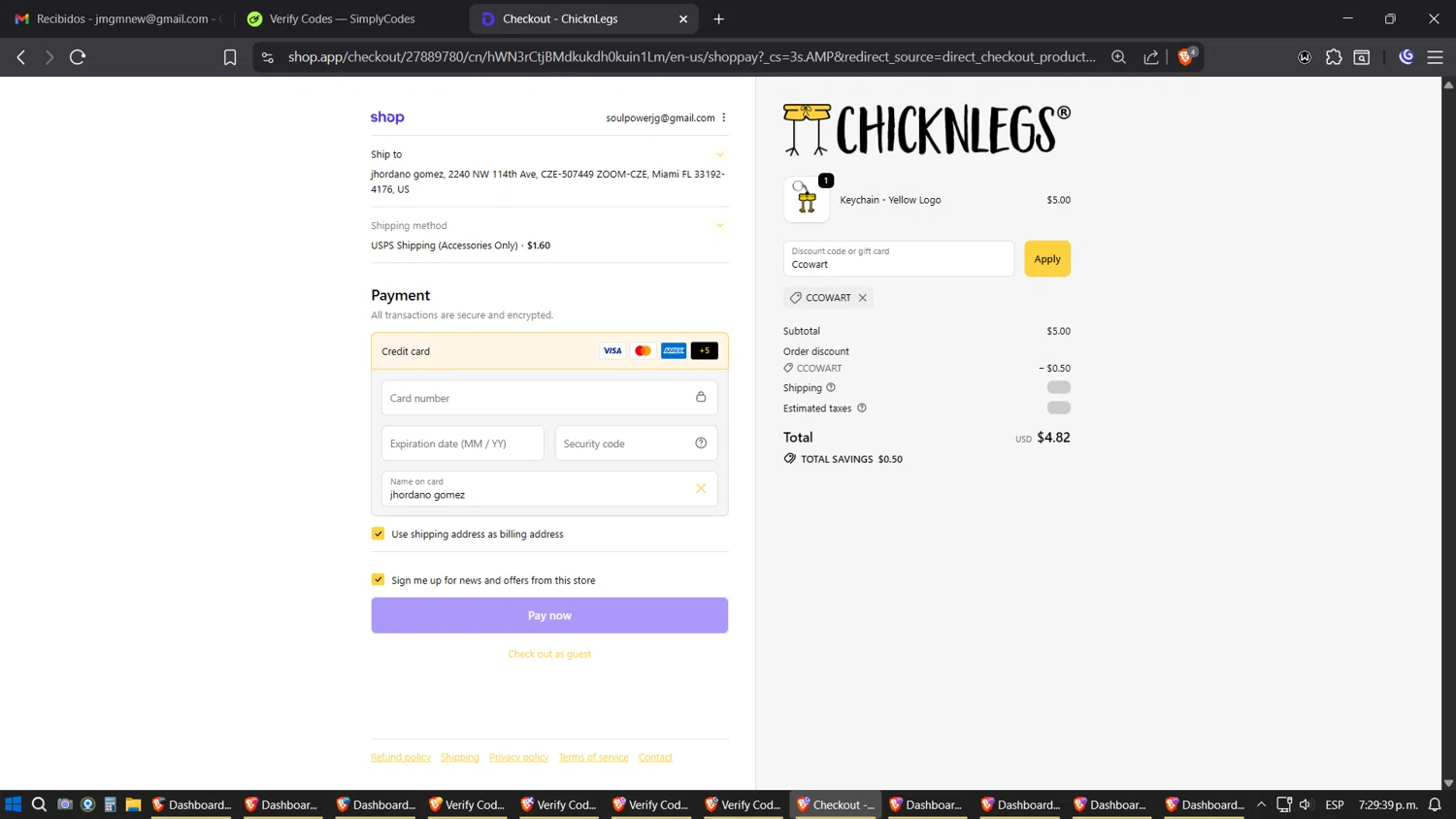Show Shipping info help icon
This screenshot has width=1456, height=819.
coord(831,387)
